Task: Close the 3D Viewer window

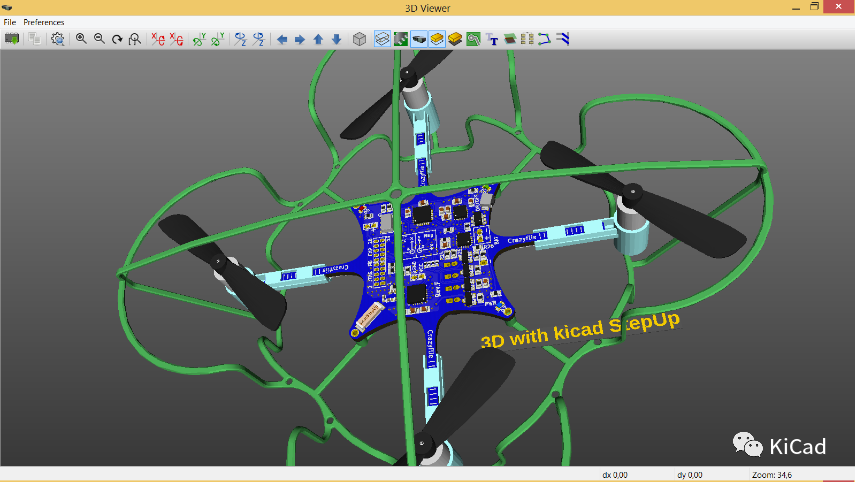Action: pyautogui.click(x=839, y=7)
